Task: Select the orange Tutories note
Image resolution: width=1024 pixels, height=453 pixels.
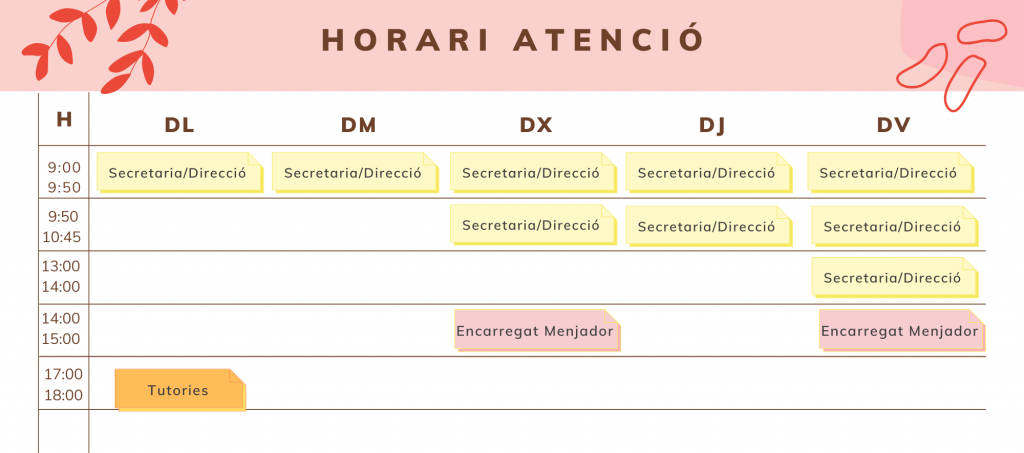Action: (x=179, y=390)
